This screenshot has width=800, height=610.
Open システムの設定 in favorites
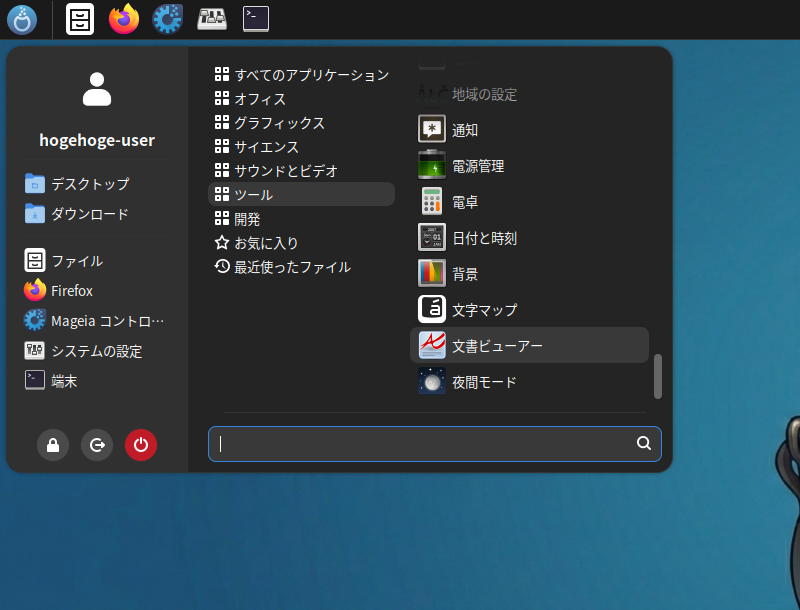click(83, 351)
